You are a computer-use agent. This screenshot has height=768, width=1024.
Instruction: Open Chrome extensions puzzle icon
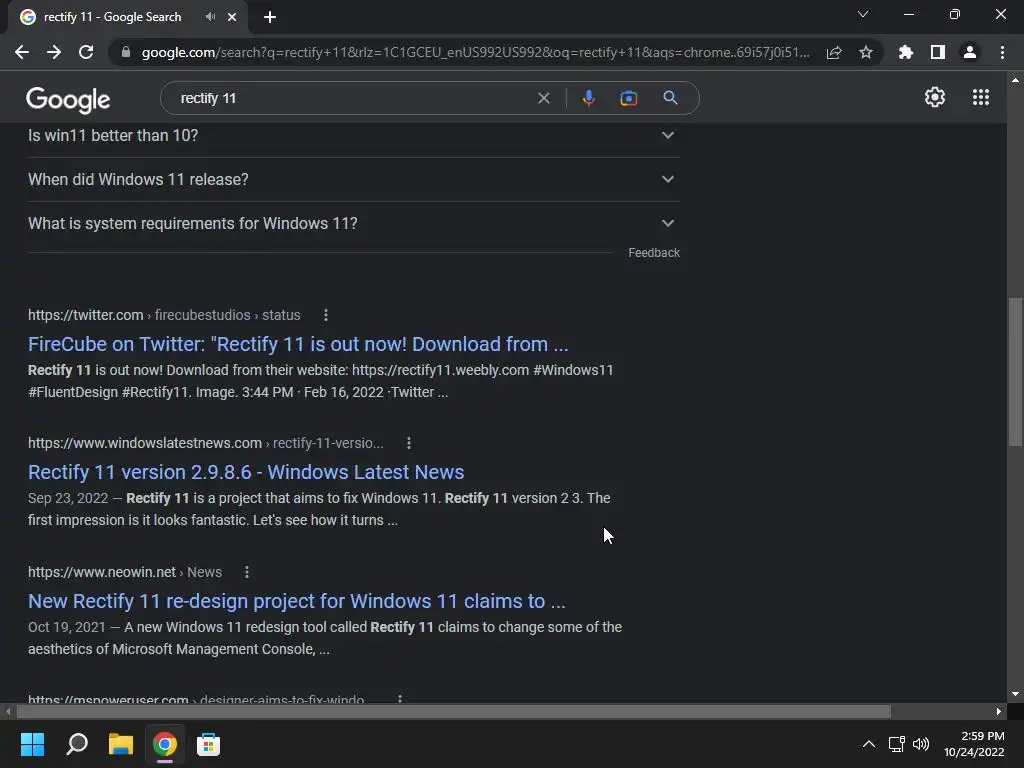905,52
